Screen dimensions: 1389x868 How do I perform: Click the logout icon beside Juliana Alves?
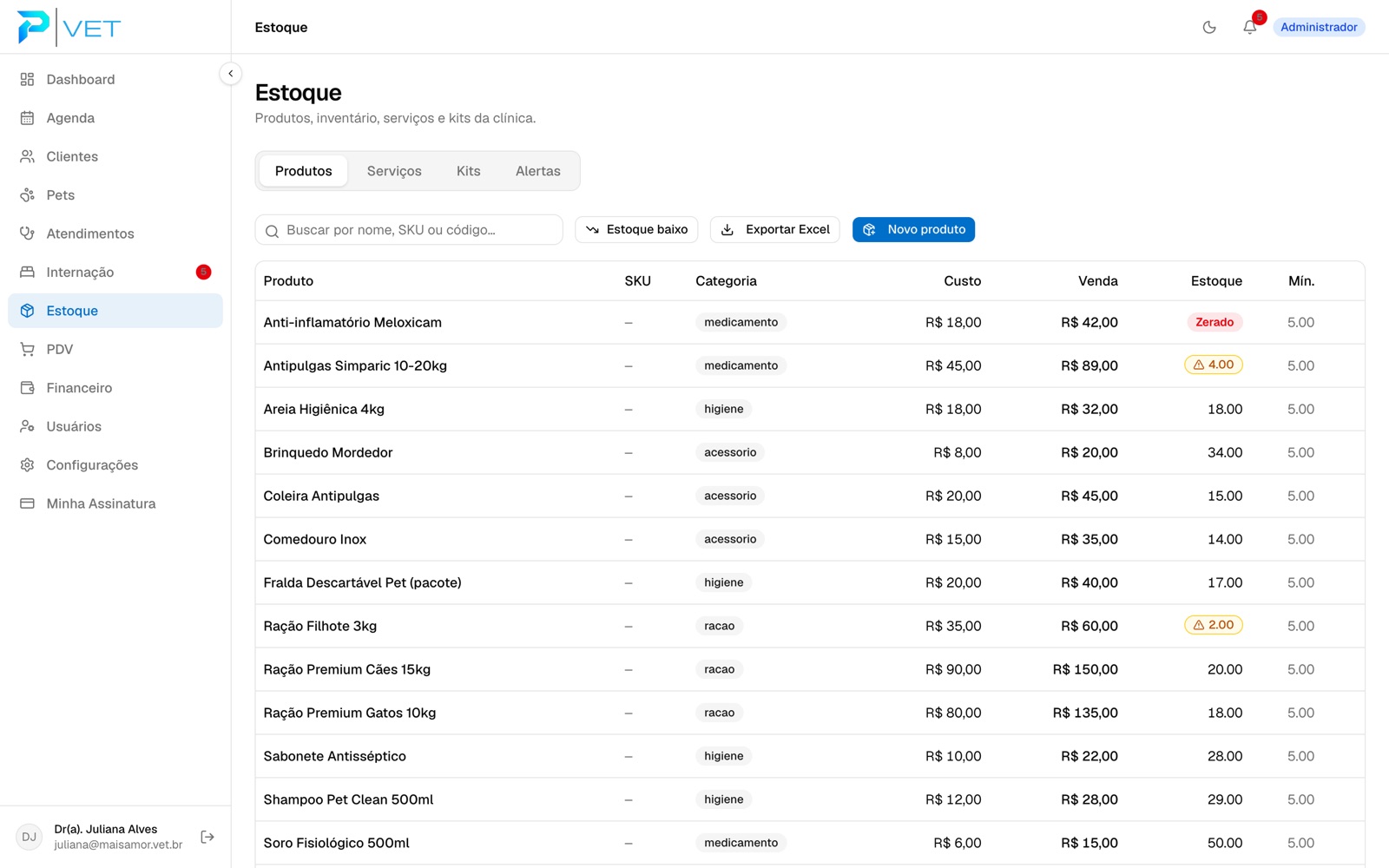click(x=207, y=837)
